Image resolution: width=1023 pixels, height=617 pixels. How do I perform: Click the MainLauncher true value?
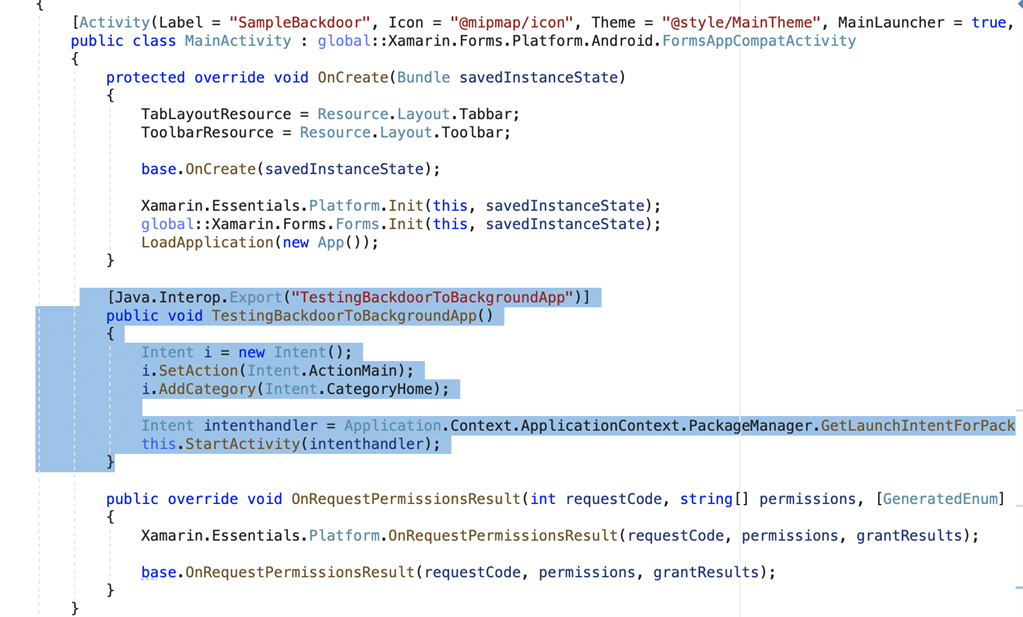click(x=988, y=22)
